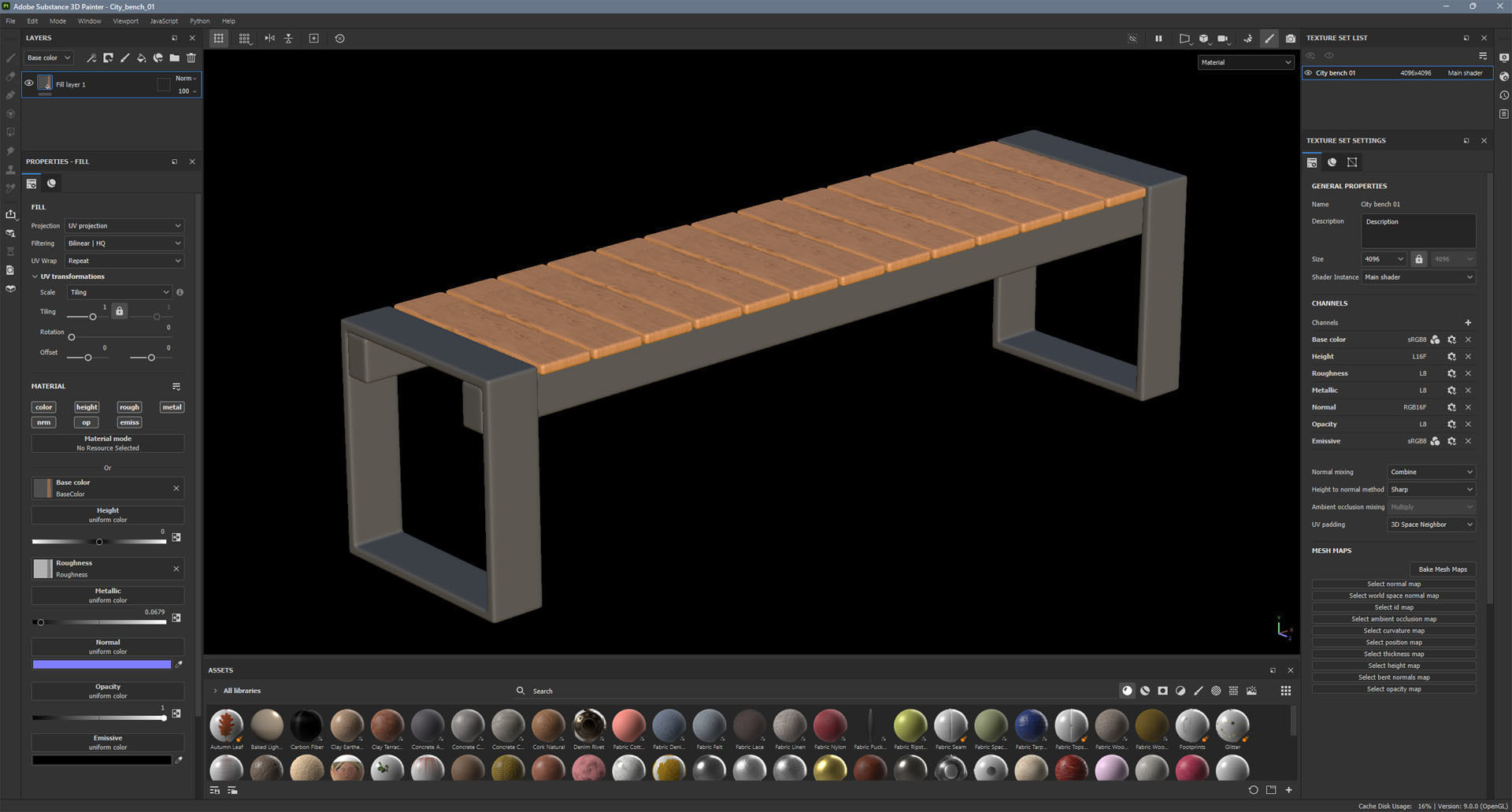Viewport: 1512px width, 812px height.
Task: Open the Viewport menu
Action: (125, 21)
